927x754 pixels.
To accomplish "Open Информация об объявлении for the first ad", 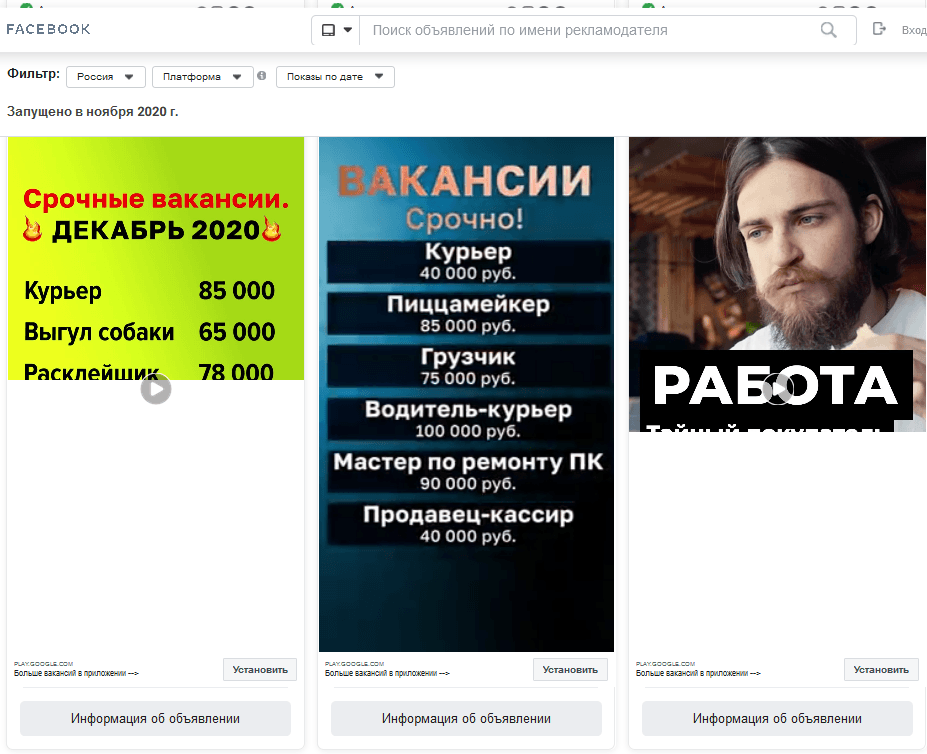I will click(x=155, y=718).
